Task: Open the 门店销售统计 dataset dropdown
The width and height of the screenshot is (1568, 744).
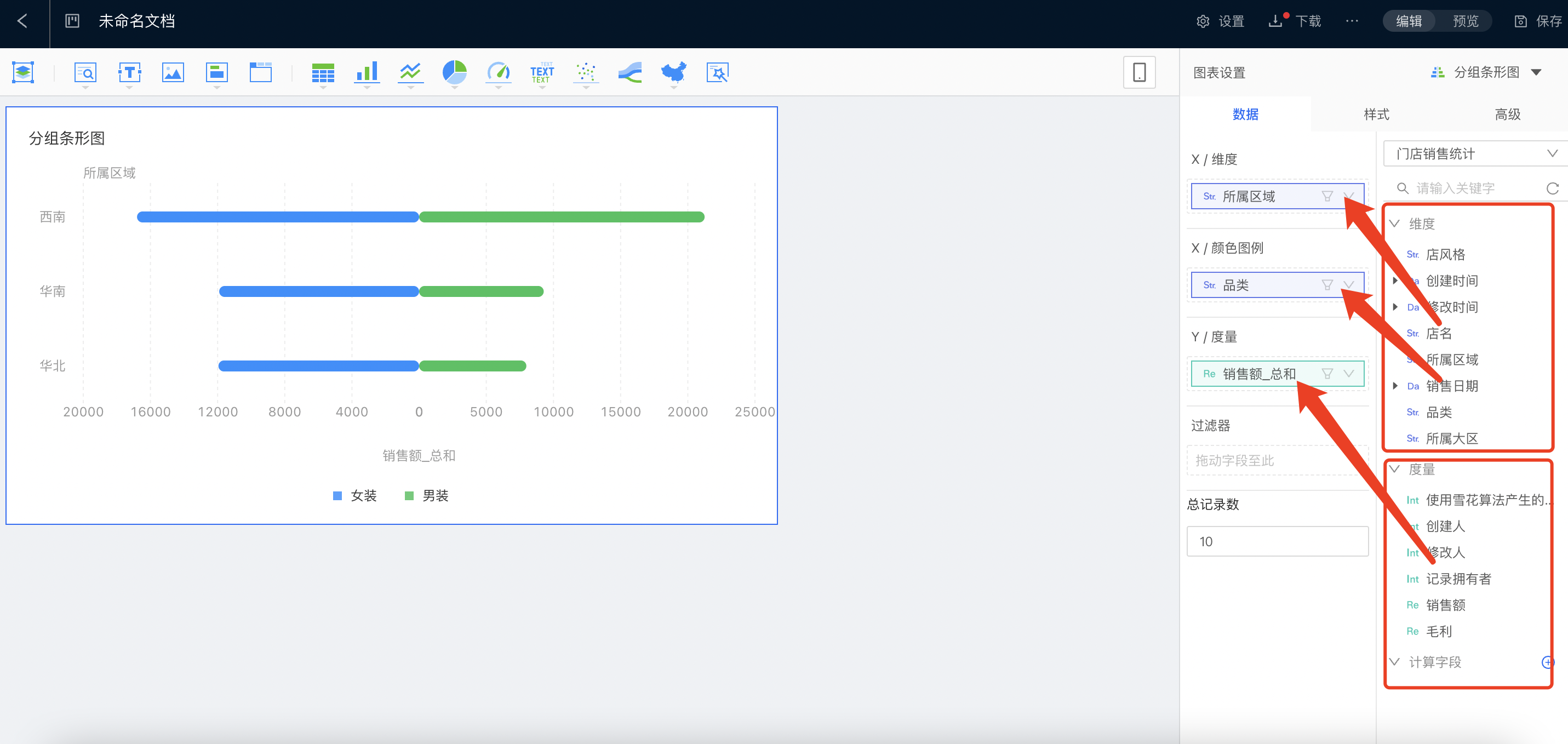Action: tap(1475, 154)
